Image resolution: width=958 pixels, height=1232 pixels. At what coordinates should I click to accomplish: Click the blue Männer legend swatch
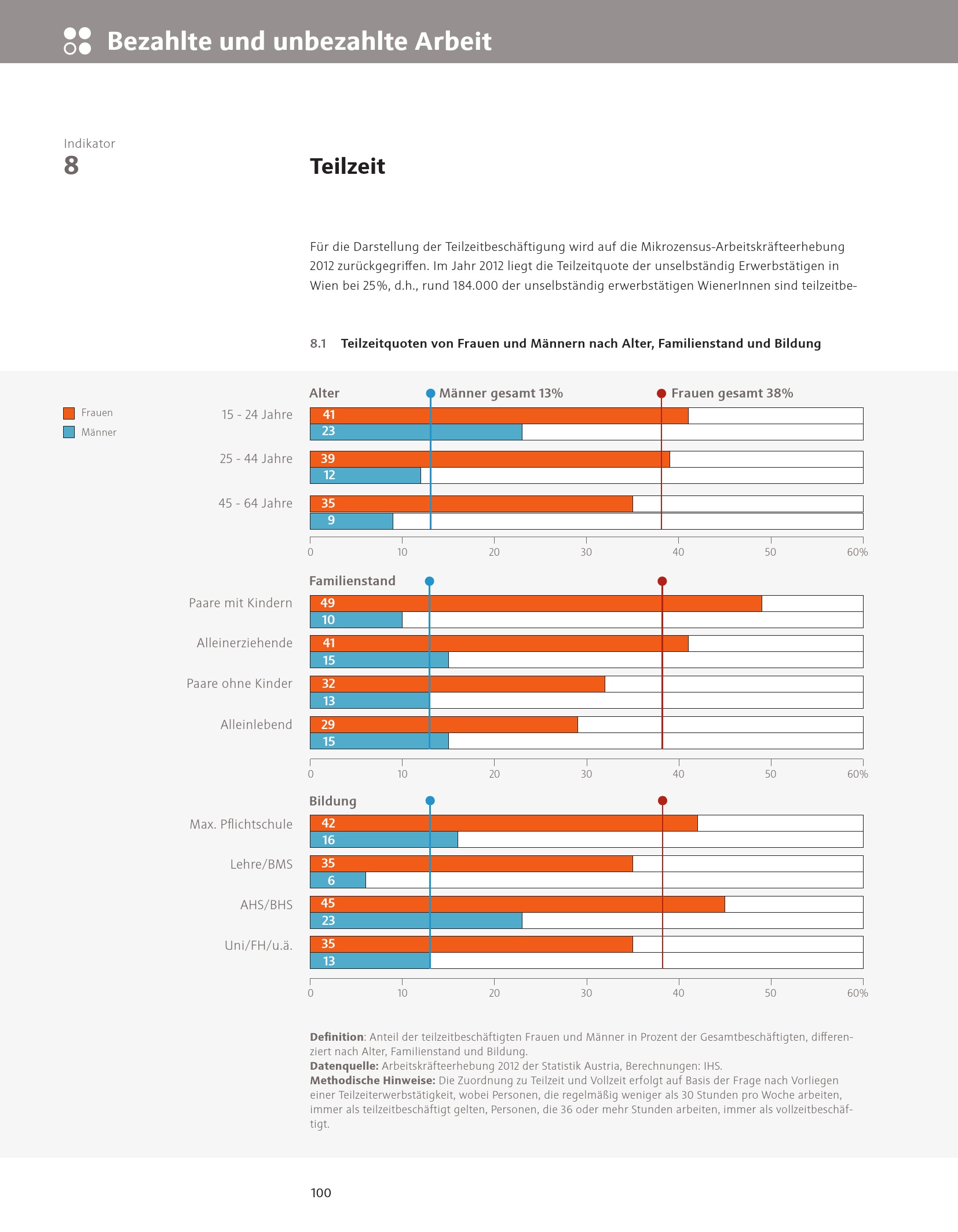click(x=69, y=432)
